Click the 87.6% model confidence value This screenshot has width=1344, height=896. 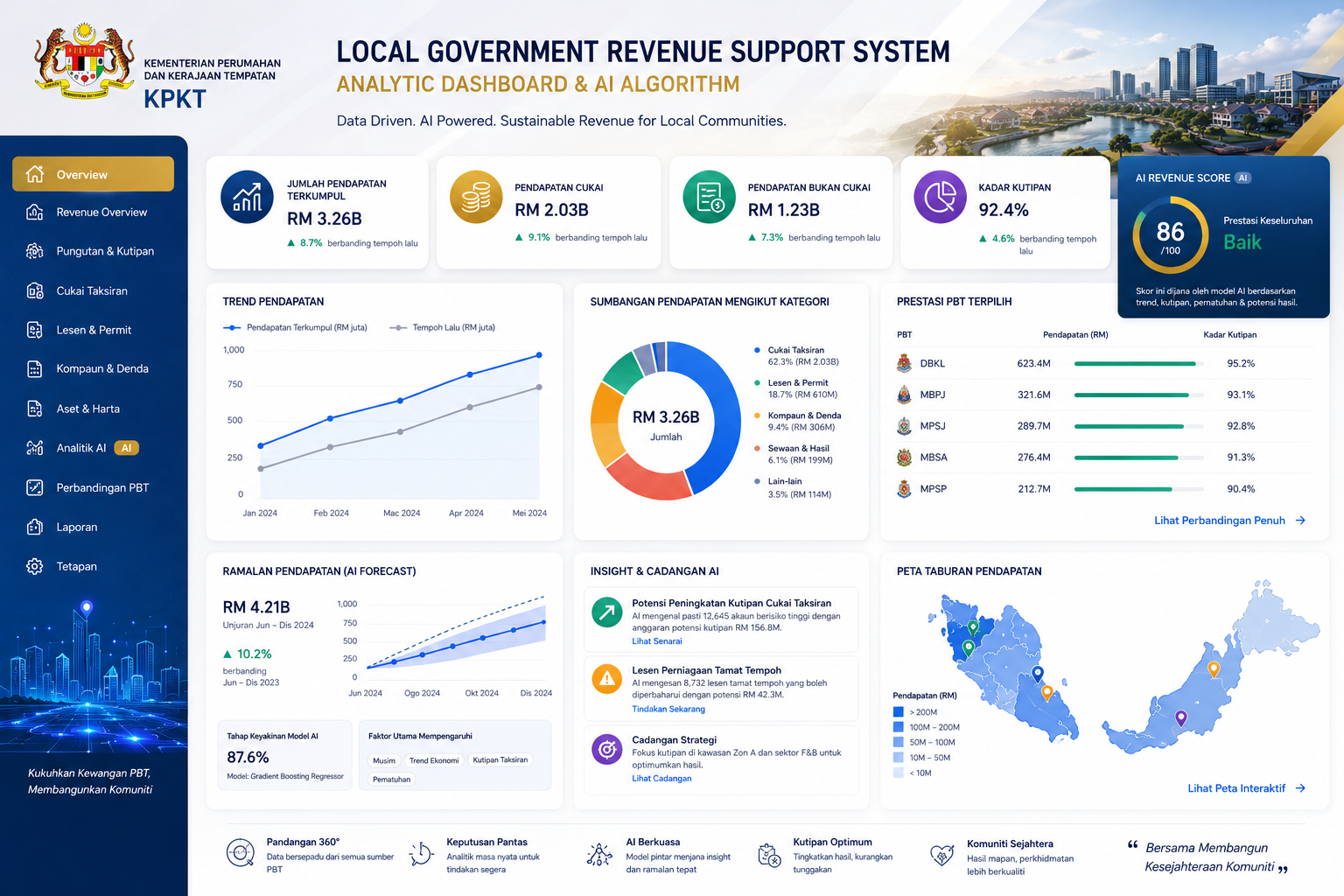point(248,757)
